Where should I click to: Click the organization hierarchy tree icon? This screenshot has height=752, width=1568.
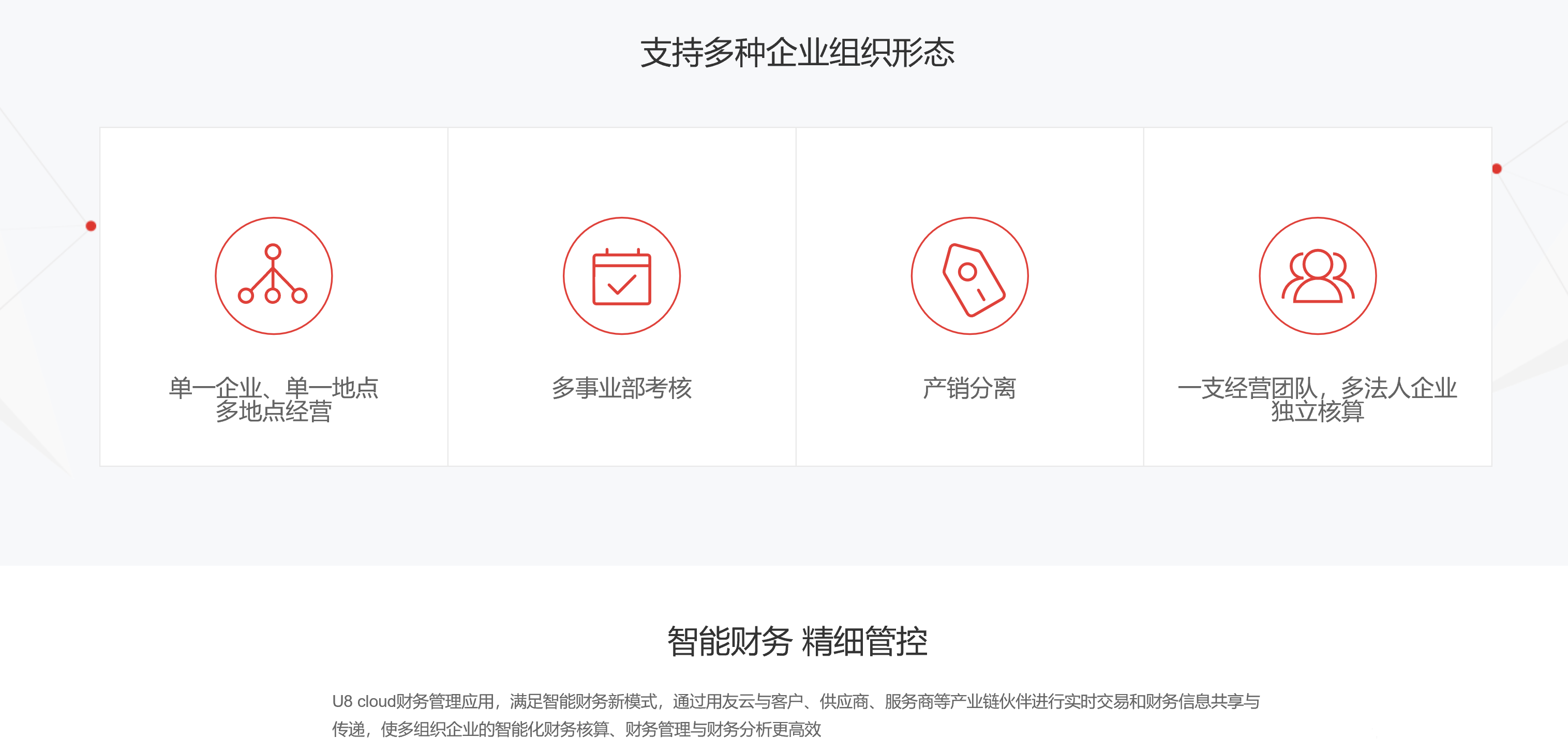[x=273, y=275]
